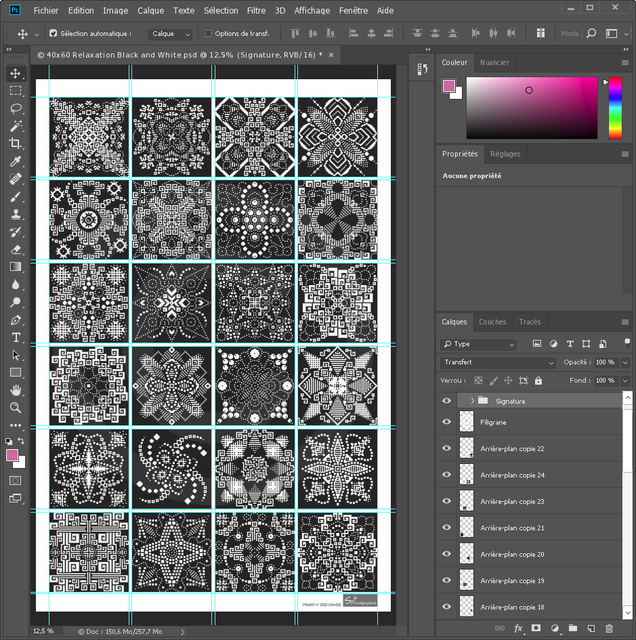Click the foreground color swatch in toolbar
This screenshot has width=636, height=640.
pyautogui.click(x=12, y=454)
